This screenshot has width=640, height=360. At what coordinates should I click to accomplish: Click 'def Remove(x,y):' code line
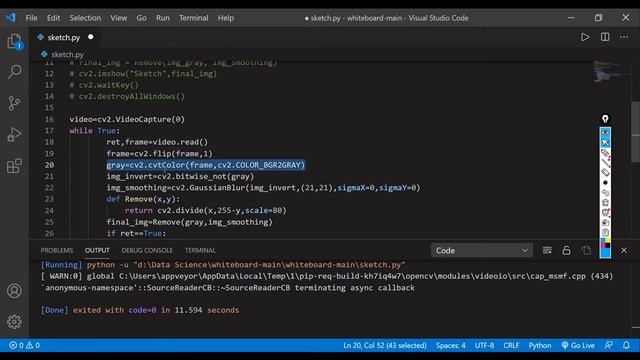pyautogui.click(x=143, y=199)
